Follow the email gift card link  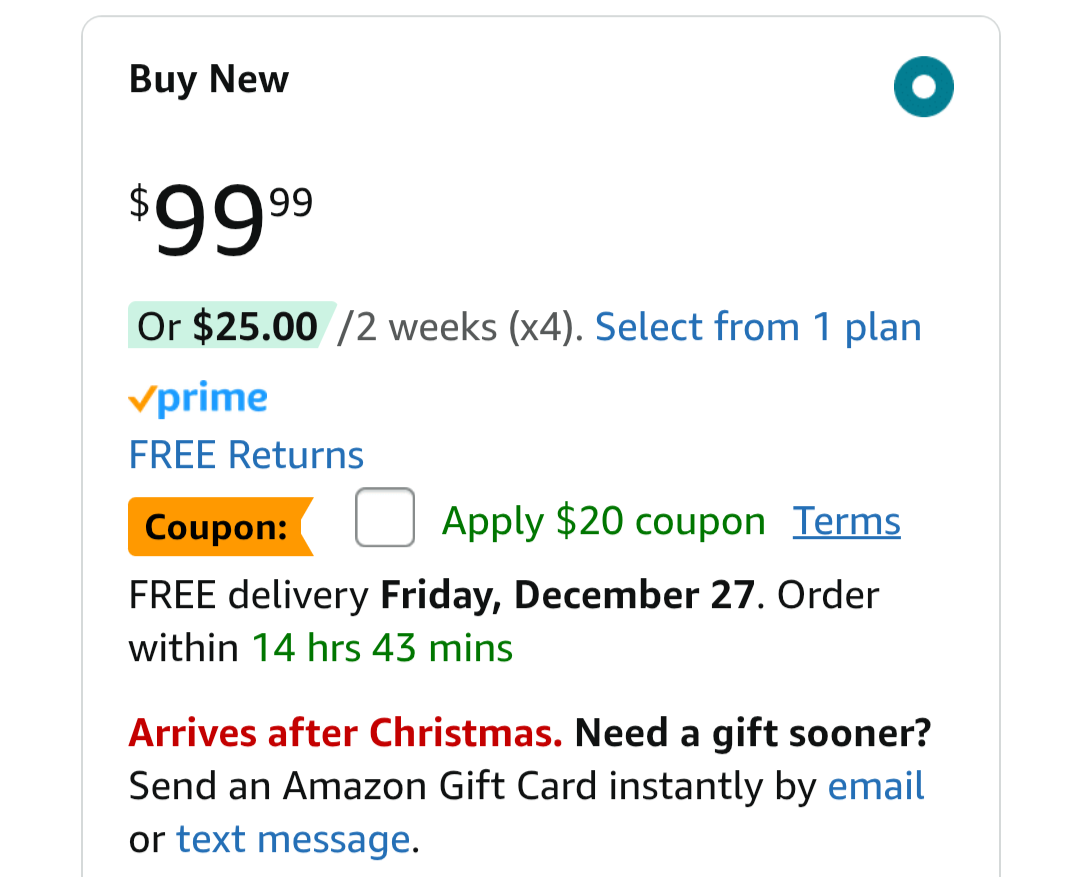coord(876,786)
